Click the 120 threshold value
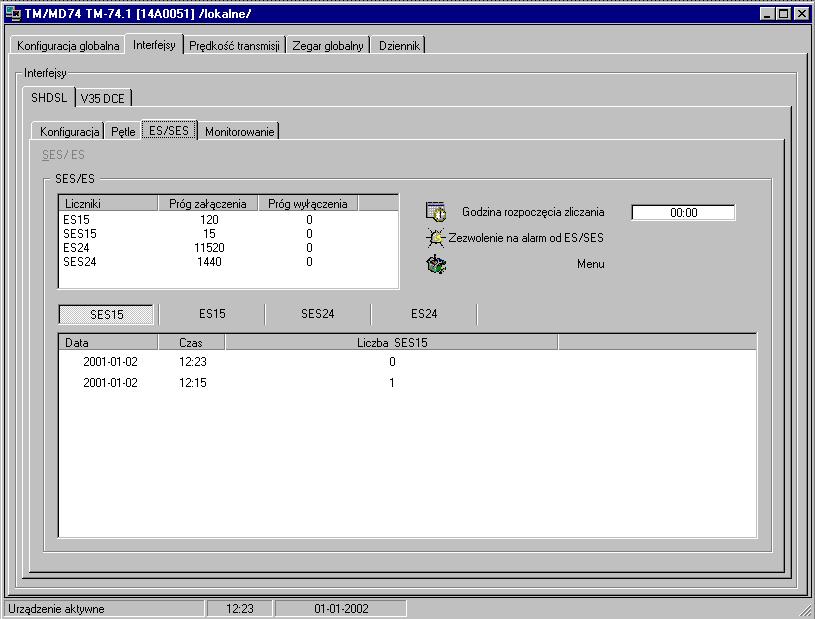Viewport: 815px width, 619px height. tap(209, 220)
